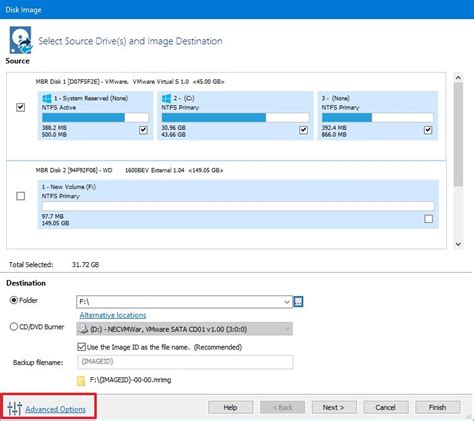474x421 pixels.
Task: Open the CD/DVD burner drive dropdown
Action: 287,329
